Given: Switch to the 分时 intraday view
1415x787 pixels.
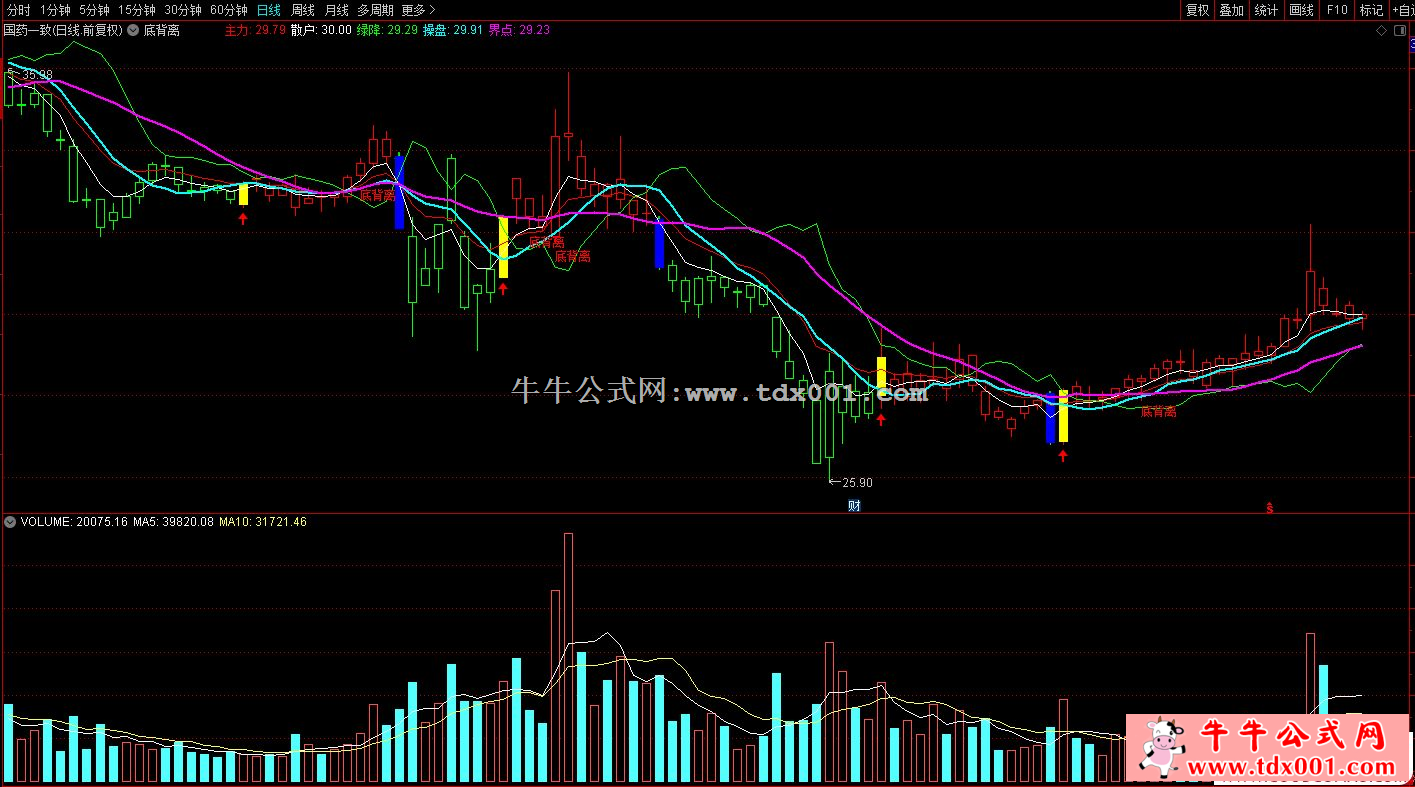Looking at the screenshot, I should (18, 10).
